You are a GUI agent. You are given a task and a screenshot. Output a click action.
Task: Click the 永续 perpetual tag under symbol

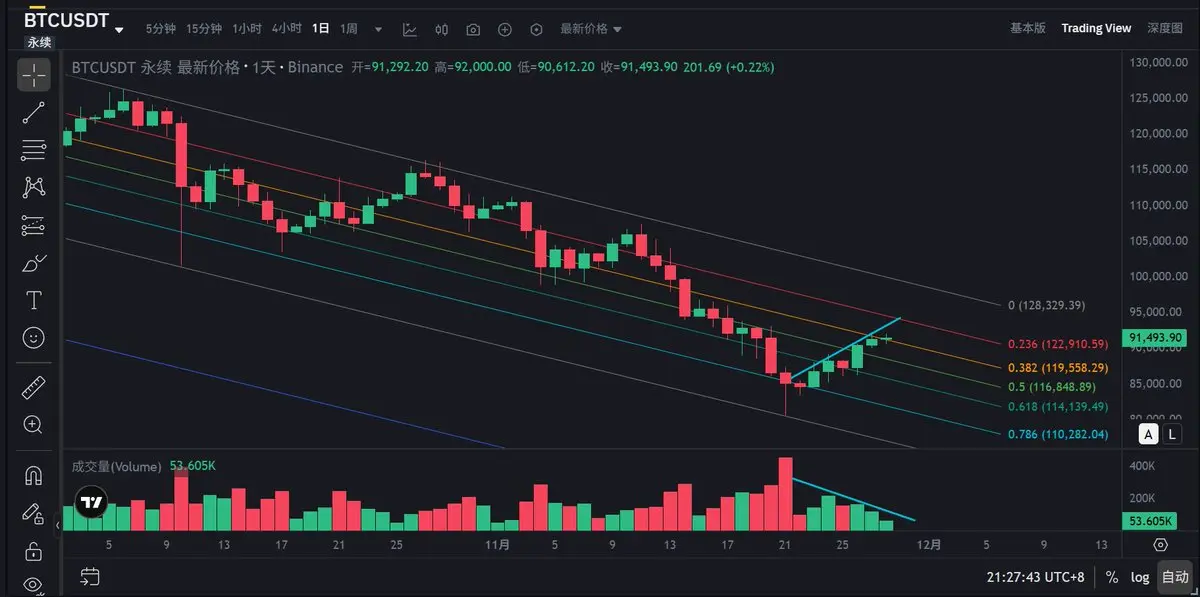(x=39, y=42)
